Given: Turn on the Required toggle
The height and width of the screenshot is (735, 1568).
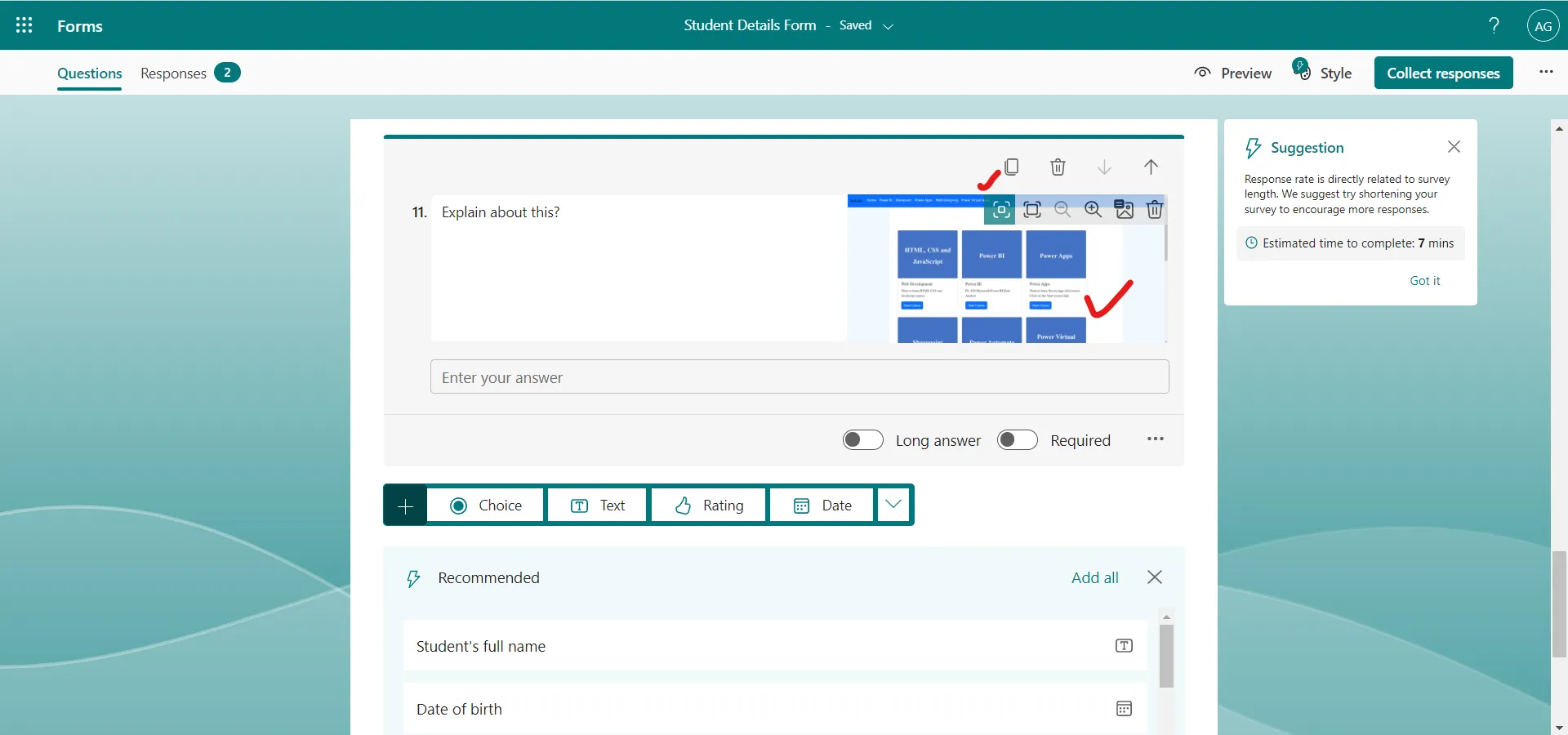Looking at the screenshot, I should pos(1016,439).
